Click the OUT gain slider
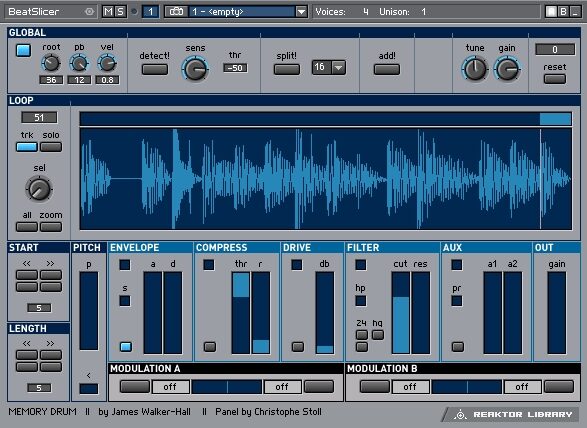587x428 pixels. point(557,313)
